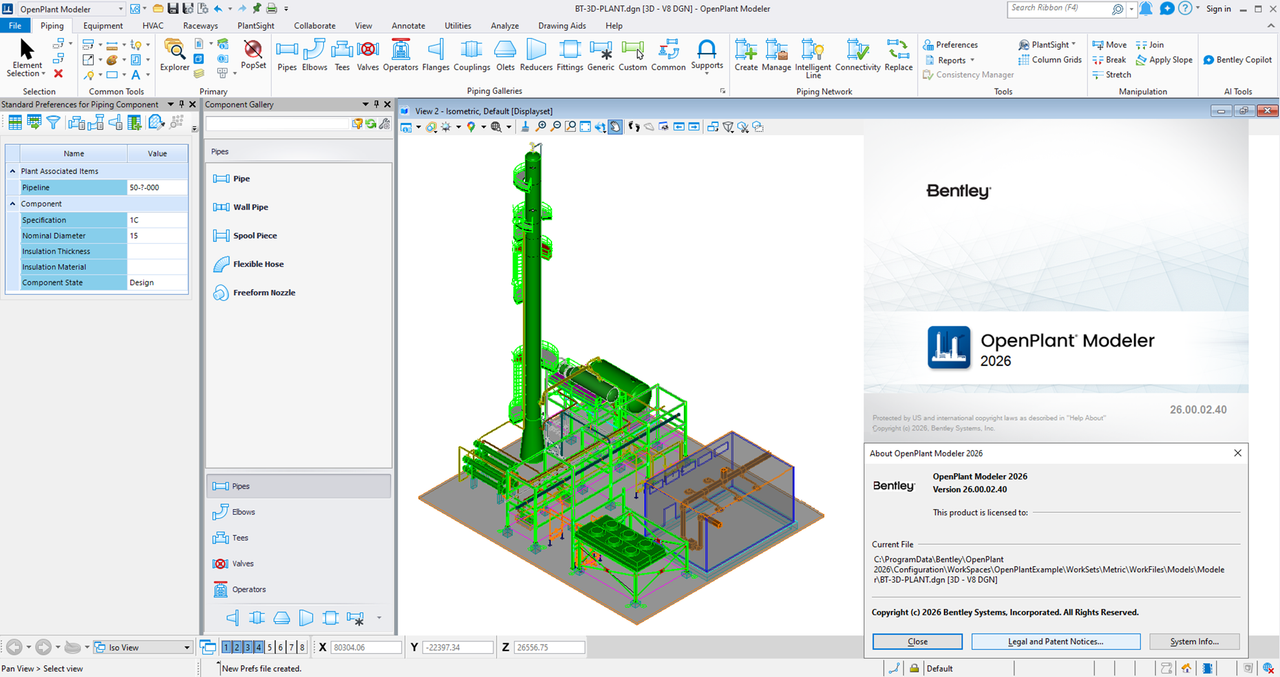This screenshot has width=1280, height=677.
Task: Open the File tab
Action: (16, 25)
